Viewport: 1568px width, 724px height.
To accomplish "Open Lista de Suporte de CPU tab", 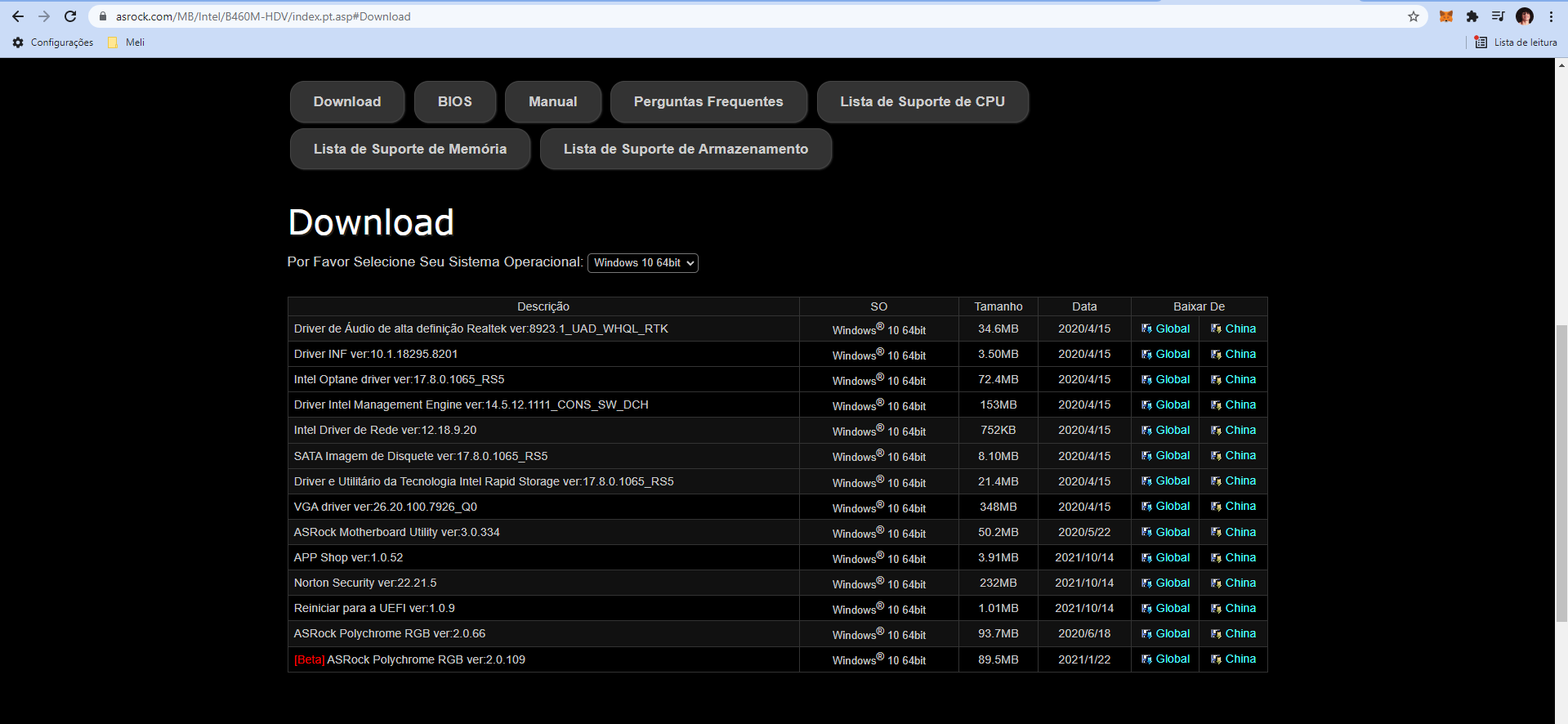I will (x=922, y=101).
